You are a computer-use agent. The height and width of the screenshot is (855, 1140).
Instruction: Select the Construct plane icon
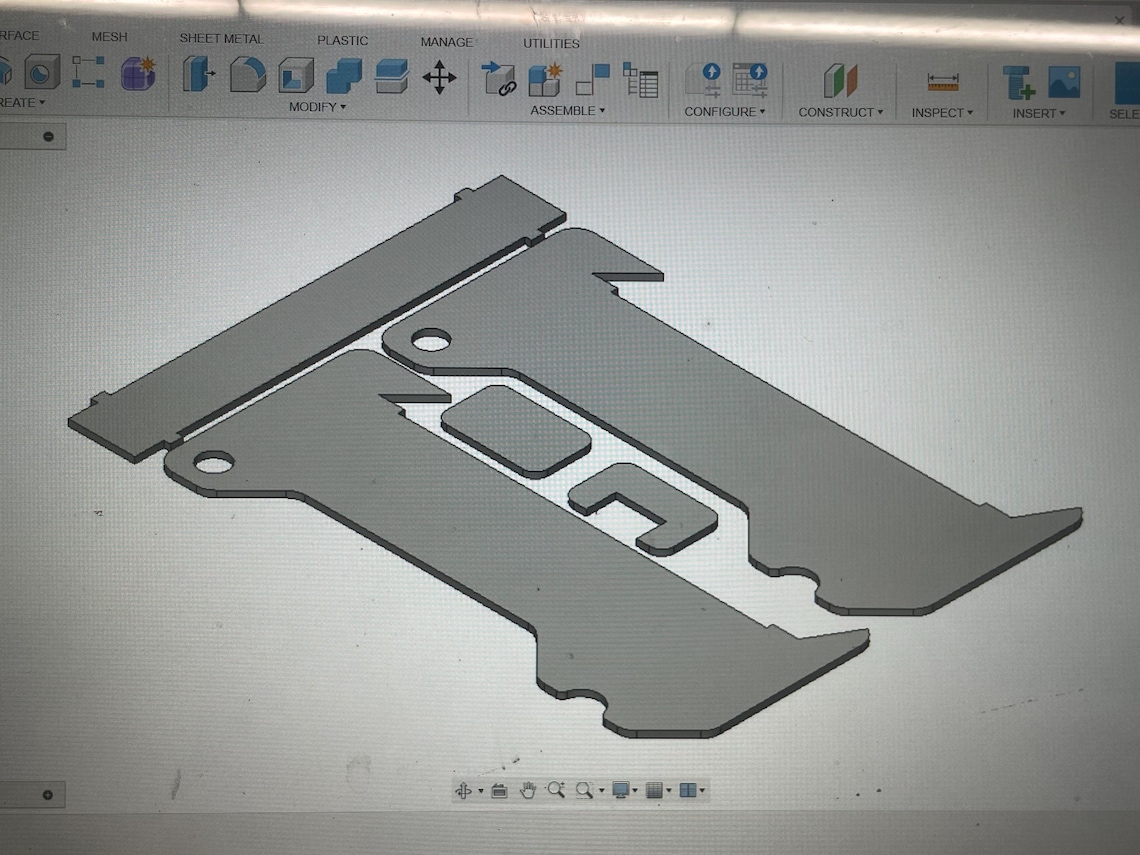(x=840, y=81)
